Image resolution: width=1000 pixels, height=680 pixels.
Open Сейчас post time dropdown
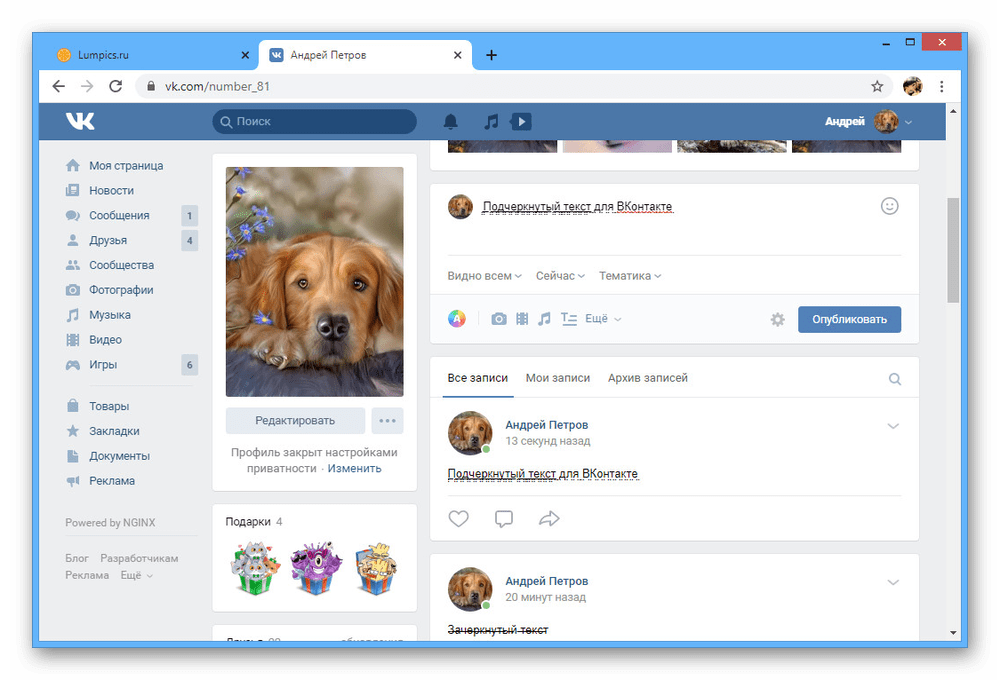tap(560, 276)
